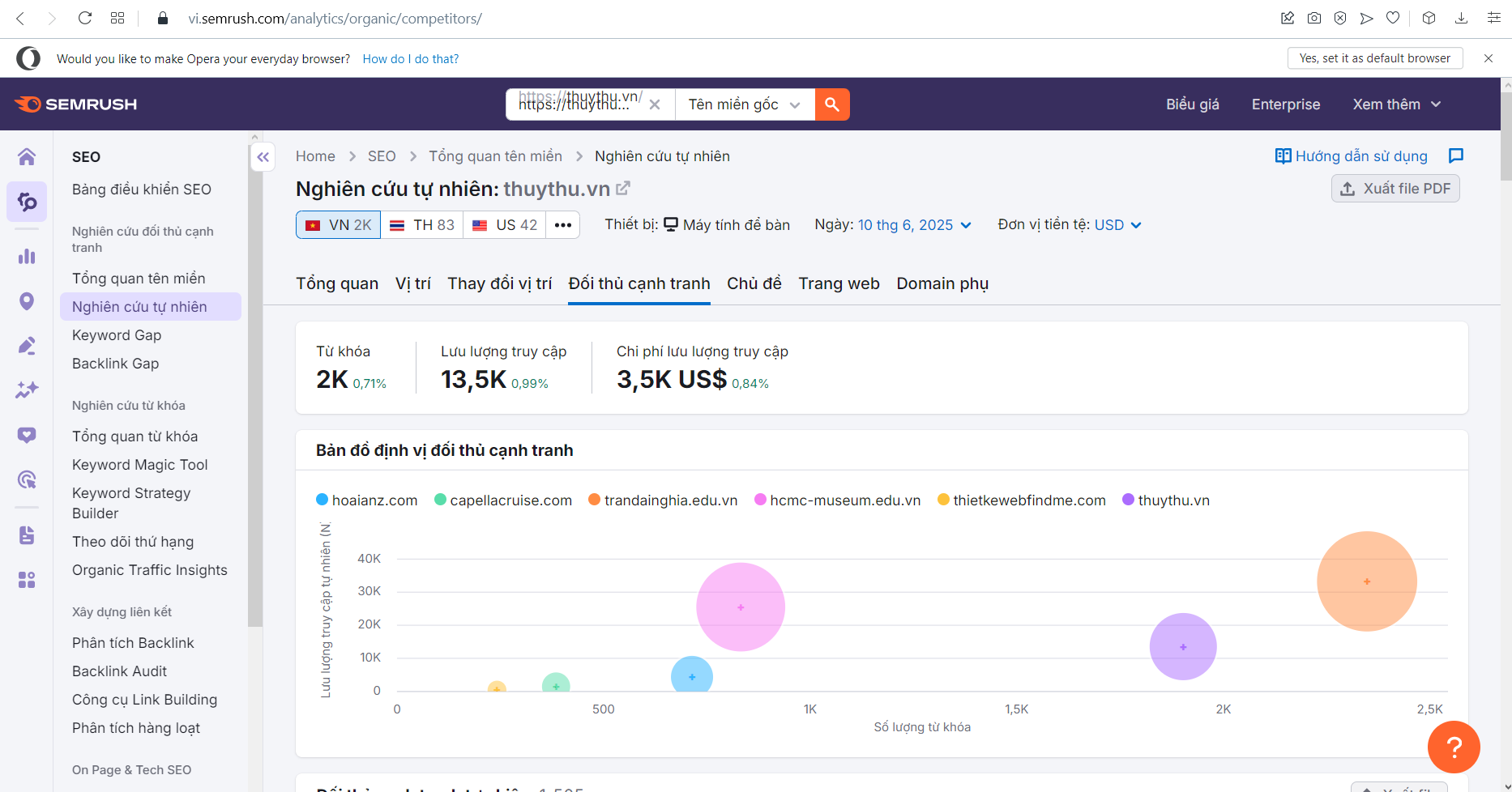The height and width of the screenshot is (792, 1512).
Task: Open more databases ellipsis menu
Action: tap(563, 225)
